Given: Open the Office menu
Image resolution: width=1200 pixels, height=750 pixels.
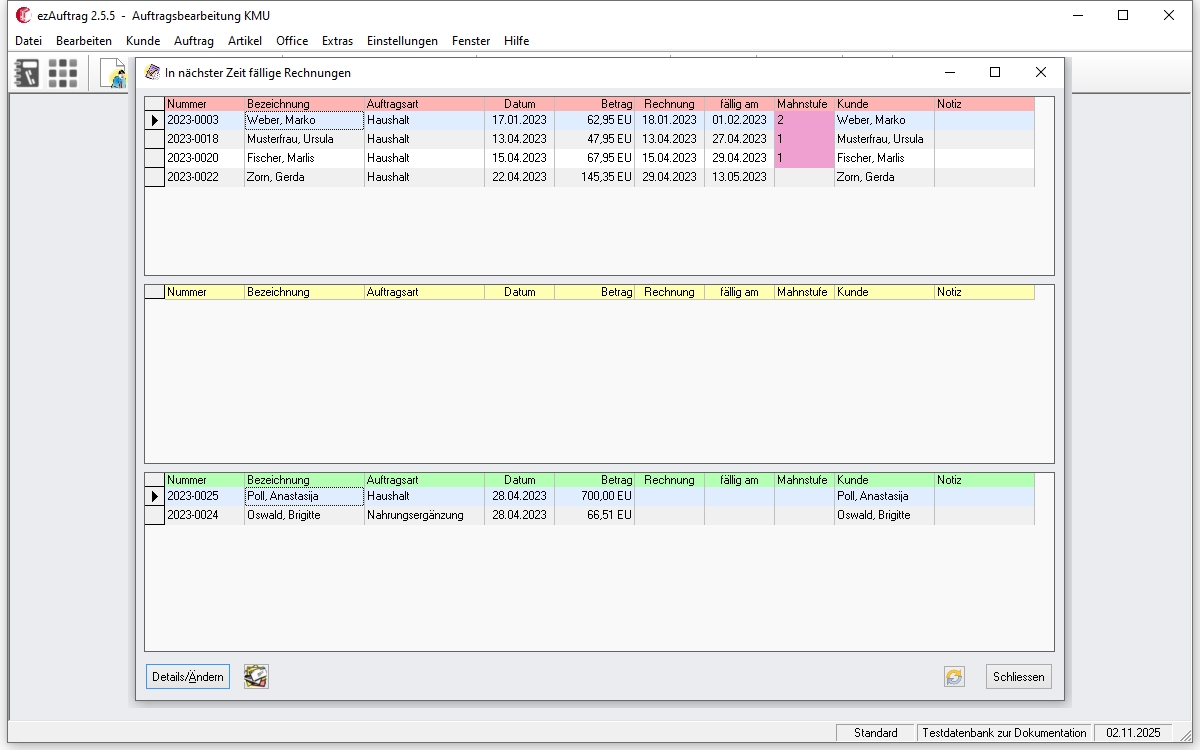Looking at the screenshot, I should pyautogui.click(x=292, y=41).
